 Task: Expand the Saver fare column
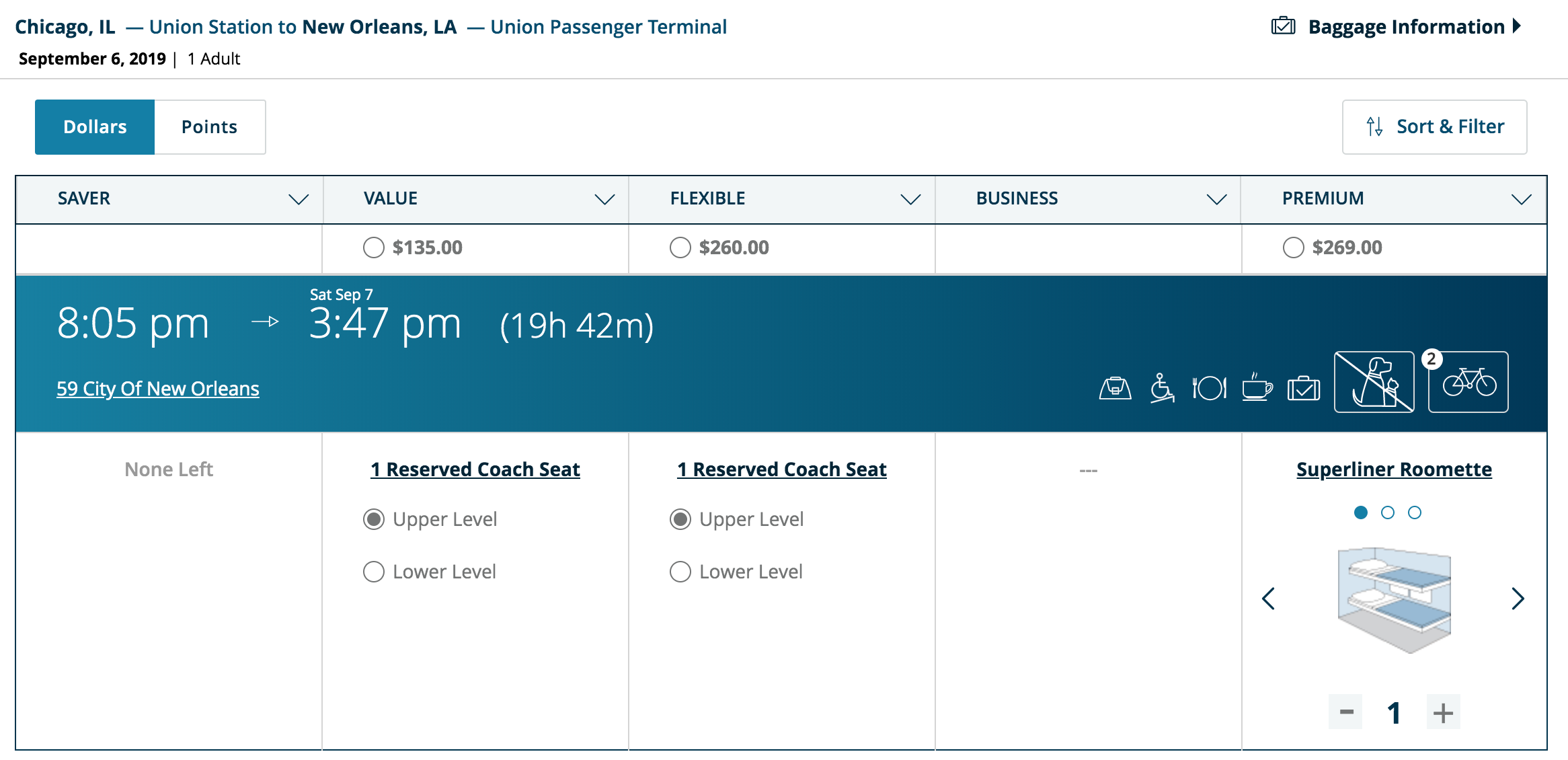(299, 199)
